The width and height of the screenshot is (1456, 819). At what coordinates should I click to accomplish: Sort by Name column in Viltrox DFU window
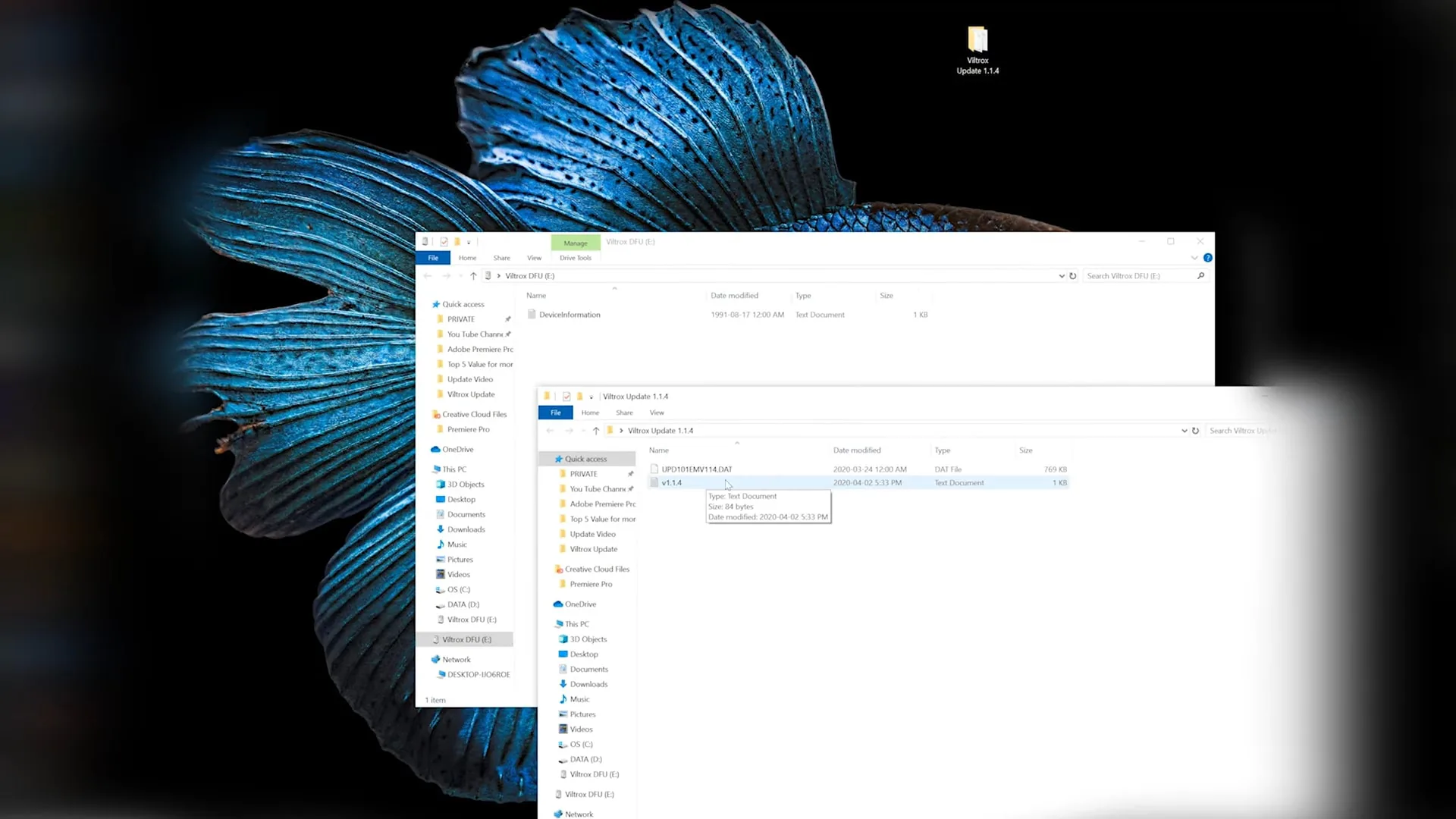[536, 296]
